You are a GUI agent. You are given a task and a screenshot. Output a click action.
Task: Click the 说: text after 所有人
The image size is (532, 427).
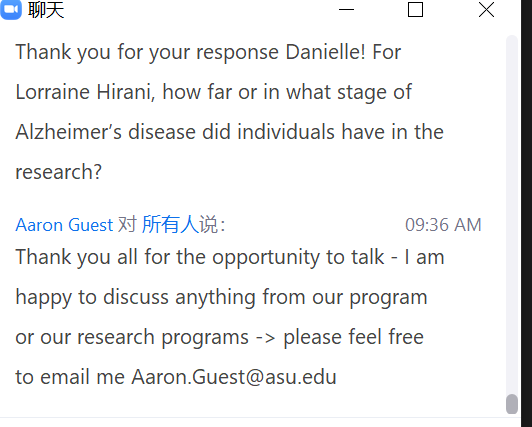212,225
